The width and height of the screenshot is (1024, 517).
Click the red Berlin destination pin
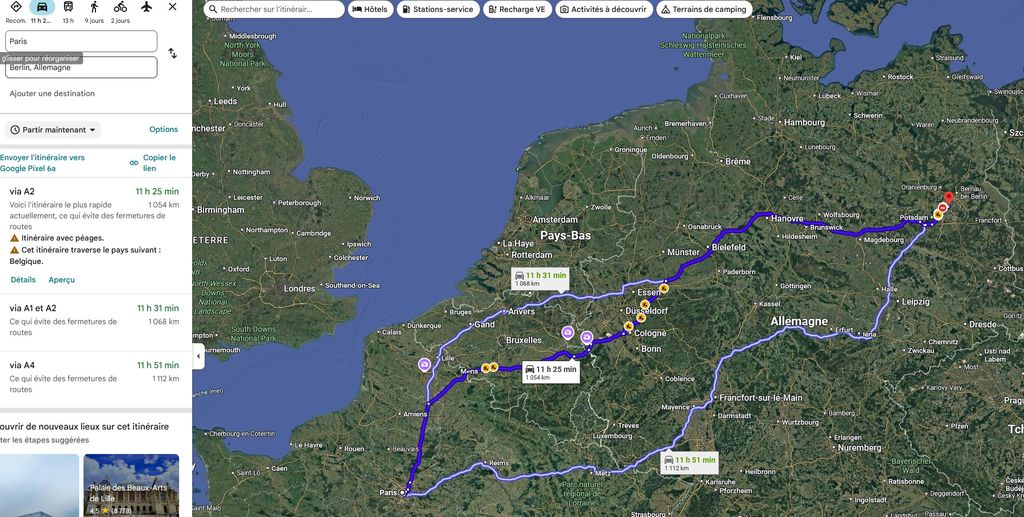[949, 197]
